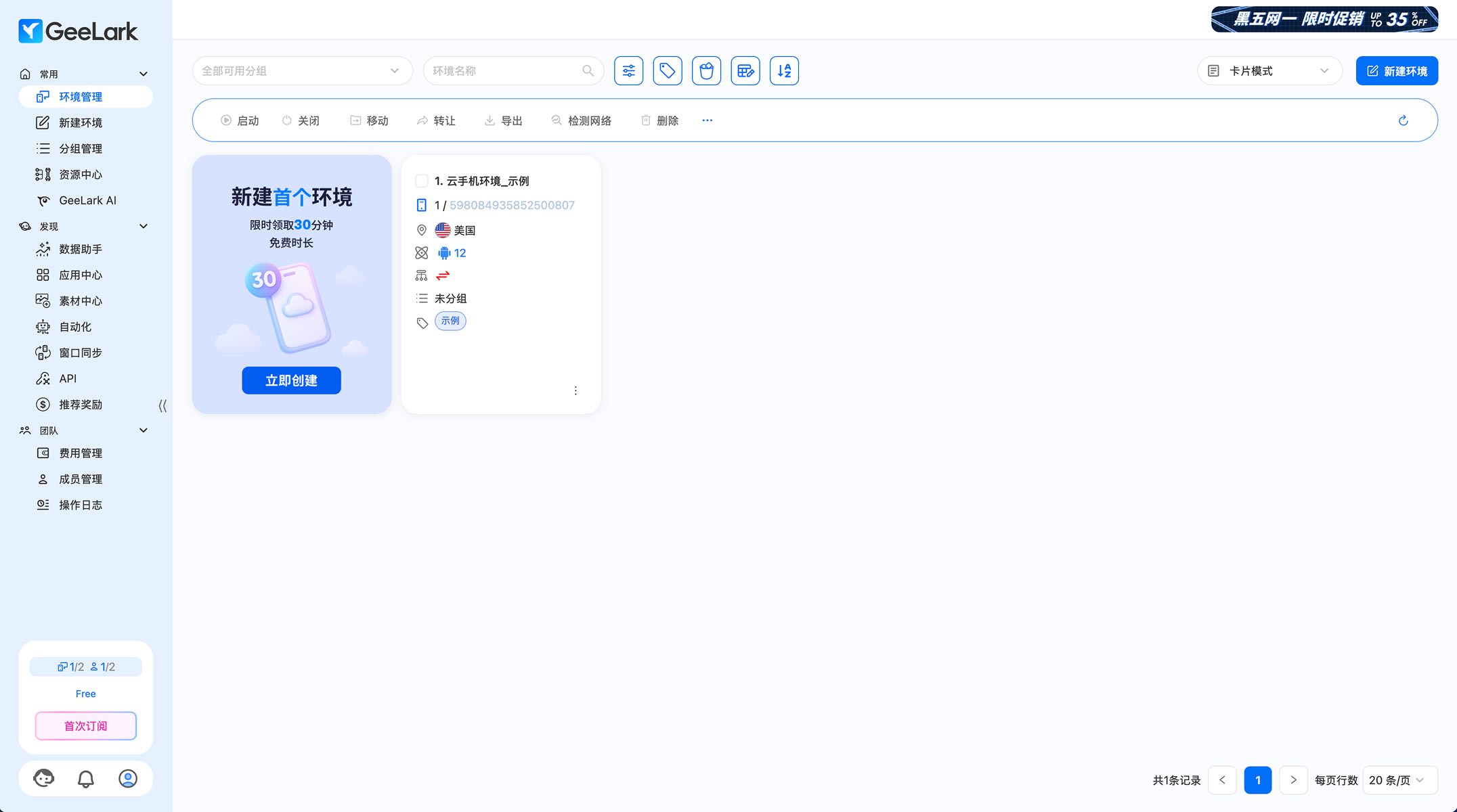The height and width of the screenshot is (812, 1457).
Task: Open the 卡片模式 view mode dropdown
Action: click(x=1269, y=71)
